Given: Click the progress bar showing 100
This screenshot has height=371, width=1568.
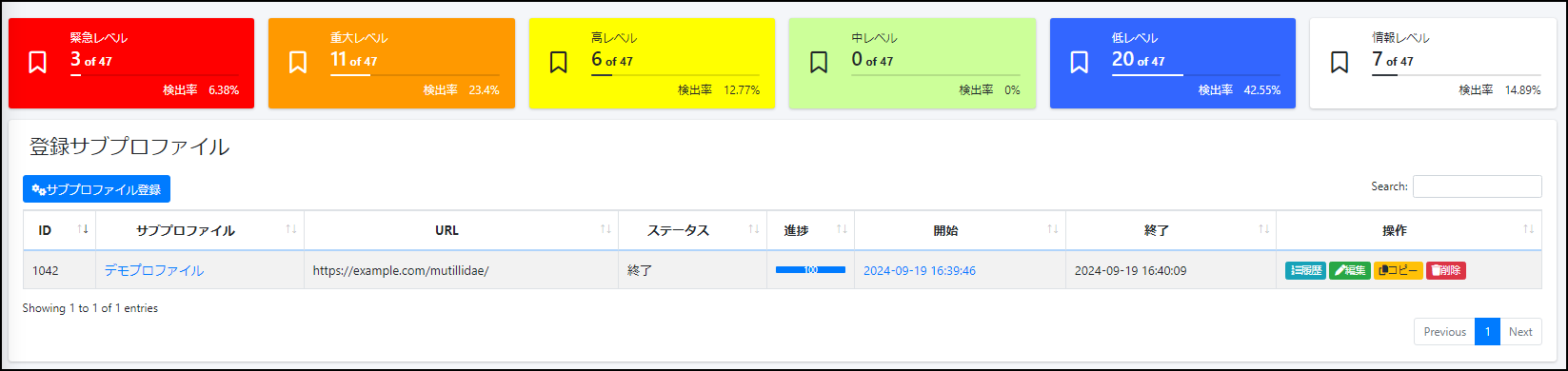Looking at the screenshot, I should click(810, 270).
